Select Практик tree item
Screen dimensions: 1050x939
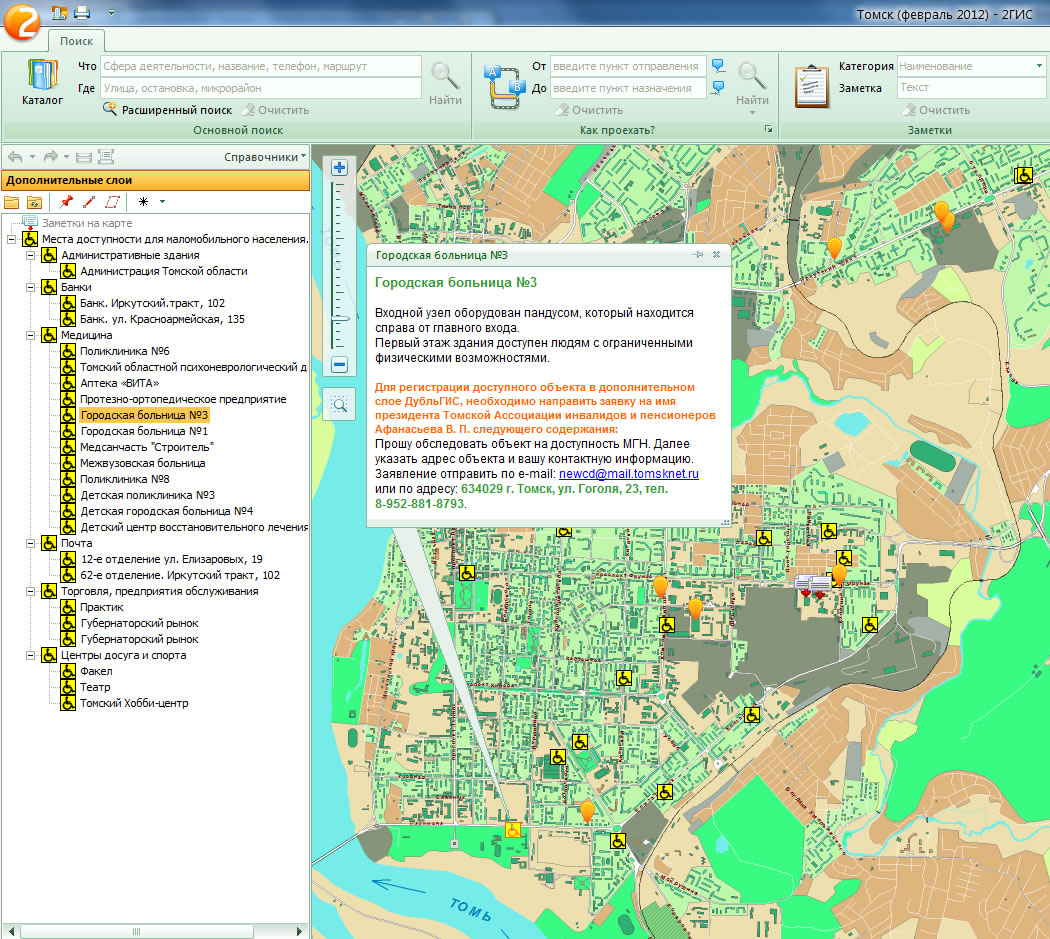pyautogui.click(x=102, y=607)
